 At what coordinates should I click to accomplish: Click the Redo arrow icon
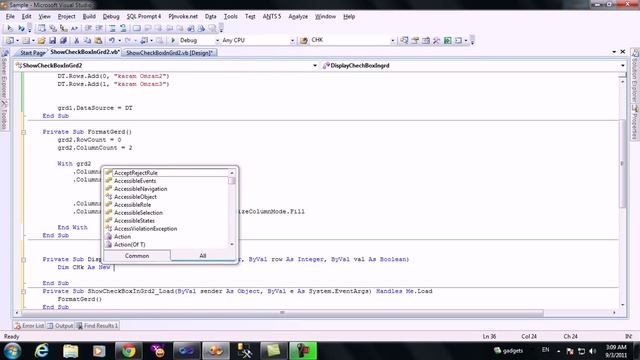128,40
